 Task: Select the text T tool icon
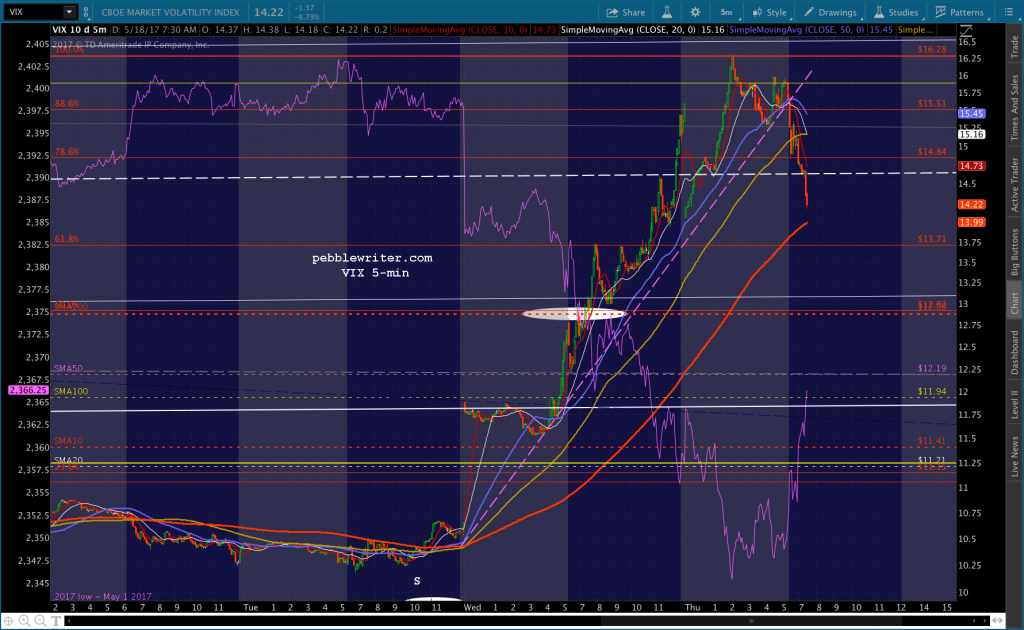[x=56, y=621]
